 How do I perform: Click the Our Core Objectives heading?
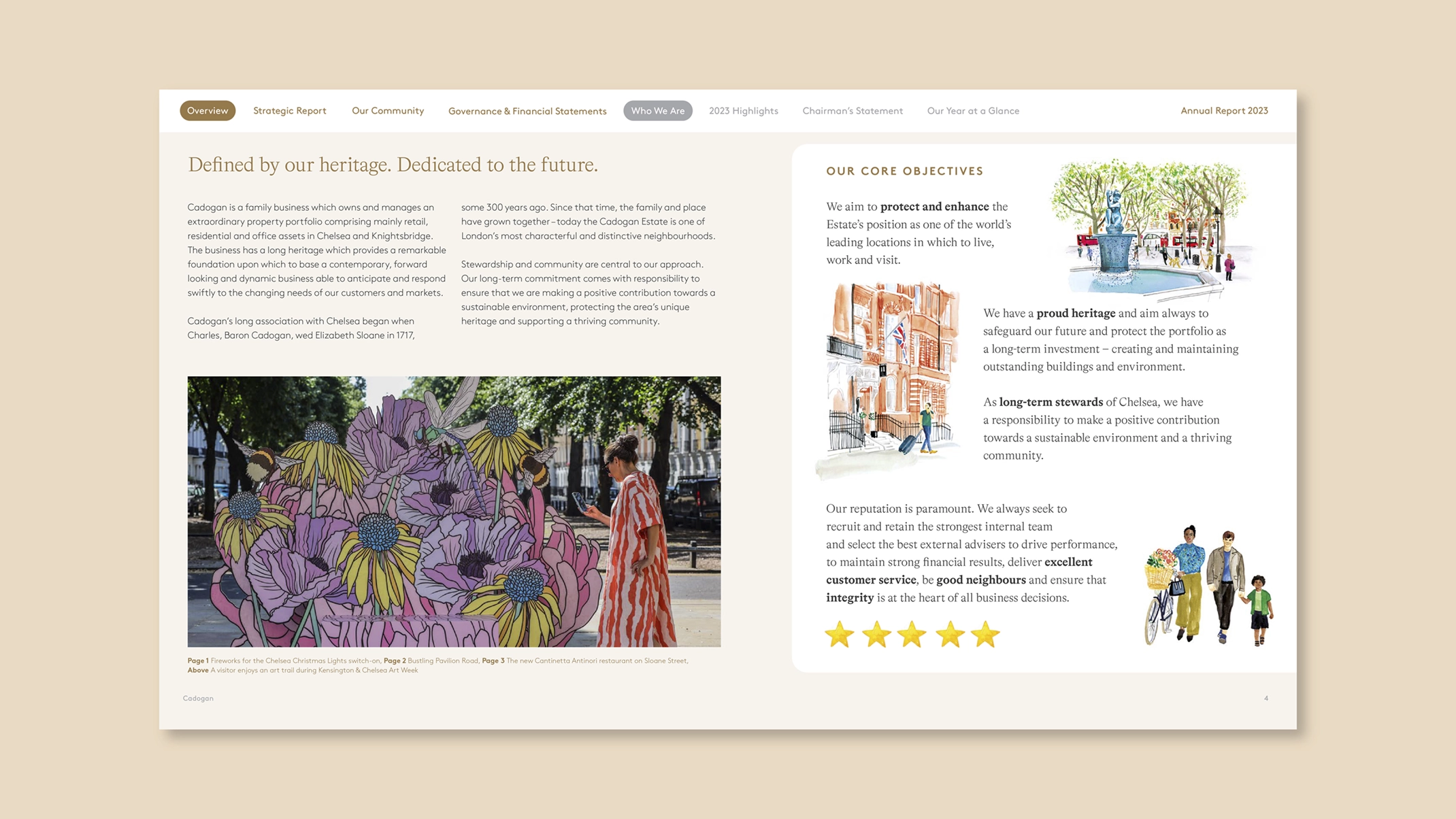click(x=904, y=171)
